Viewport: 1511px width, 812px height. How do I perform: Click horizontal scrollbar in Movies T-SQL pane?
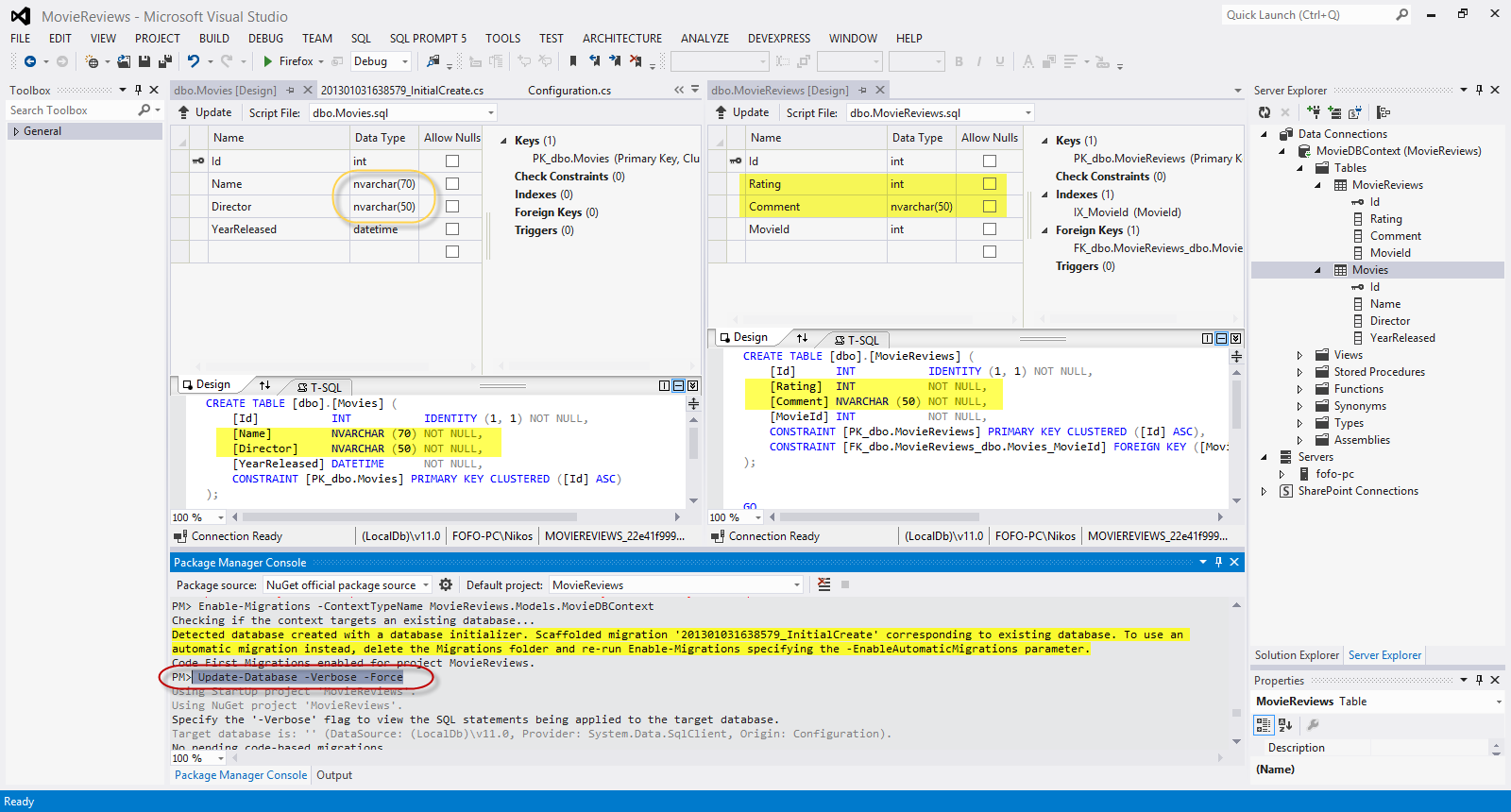coord(411,517)
